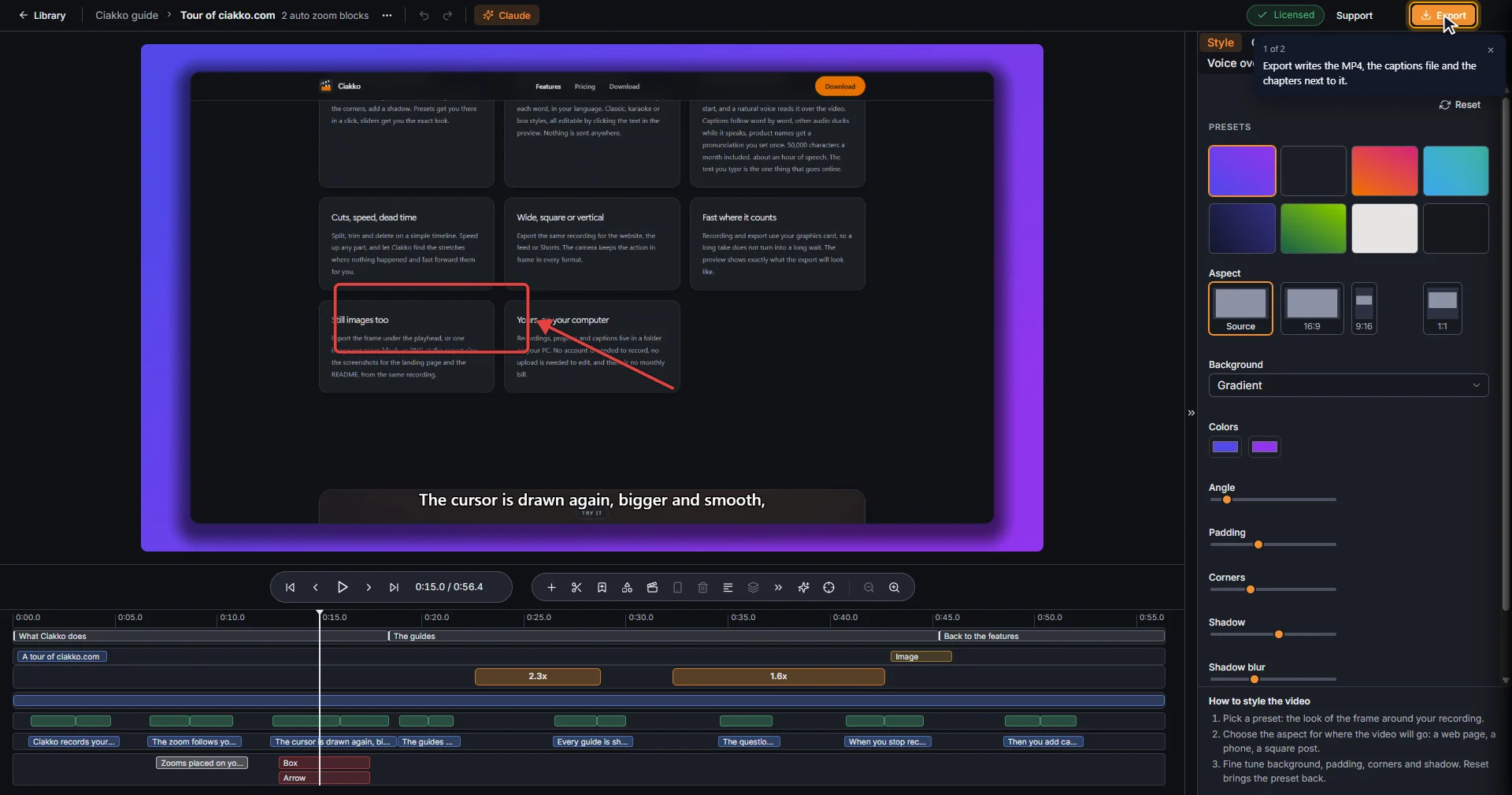
Task: Switch to the Style tab
Action: 1220,43
